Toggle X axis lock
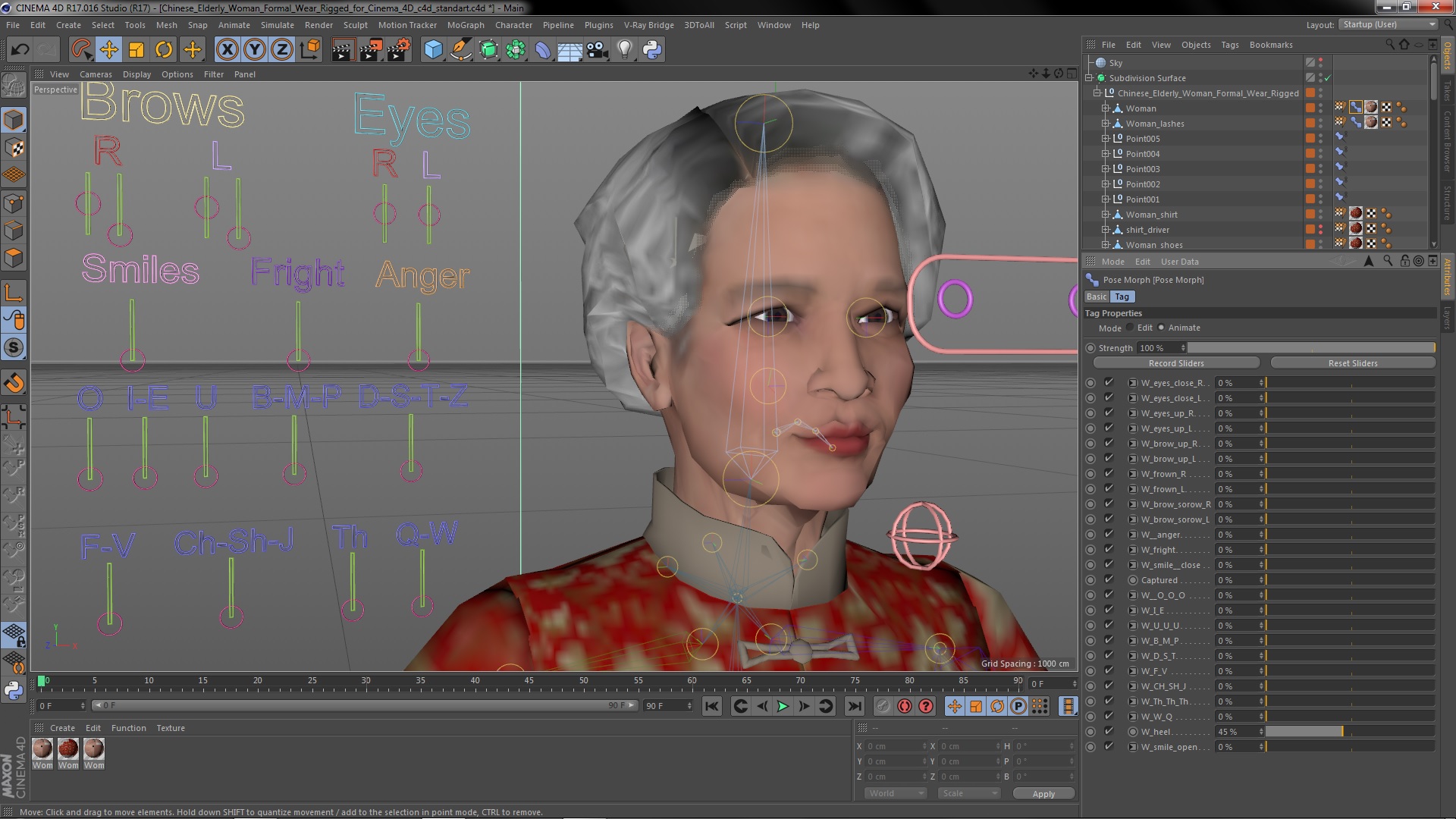This screenshot has width=1456, height=819. [x=227, y=50]
